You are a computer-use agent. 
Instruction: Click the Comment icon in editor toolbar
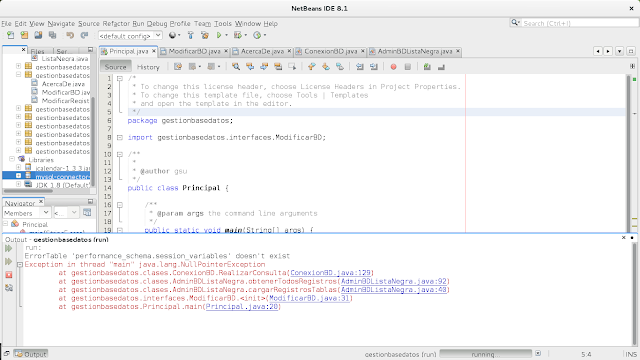pyautogui.click(x=427, y=67)
